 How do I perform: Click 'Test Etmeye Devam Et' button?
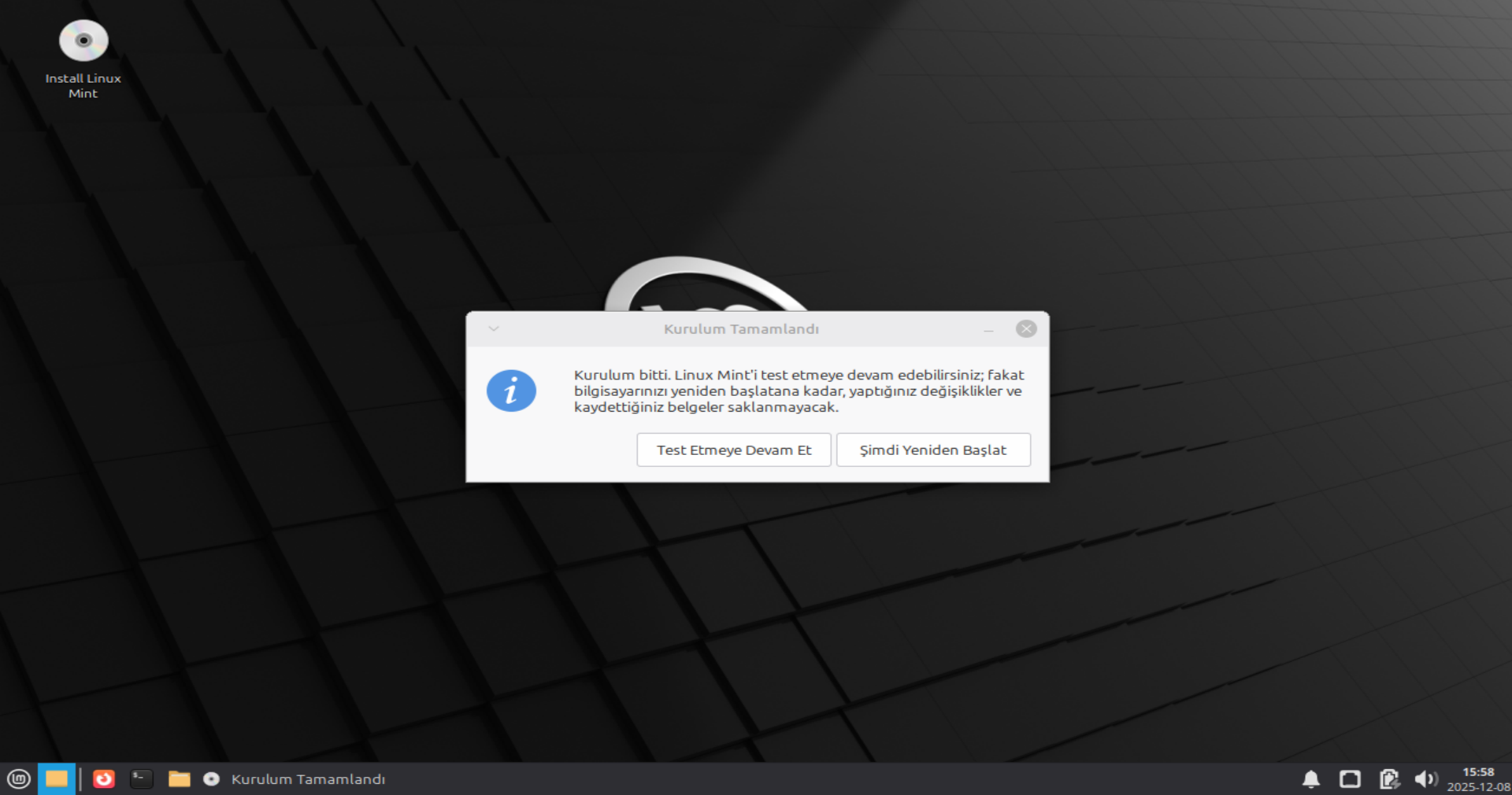733,450
